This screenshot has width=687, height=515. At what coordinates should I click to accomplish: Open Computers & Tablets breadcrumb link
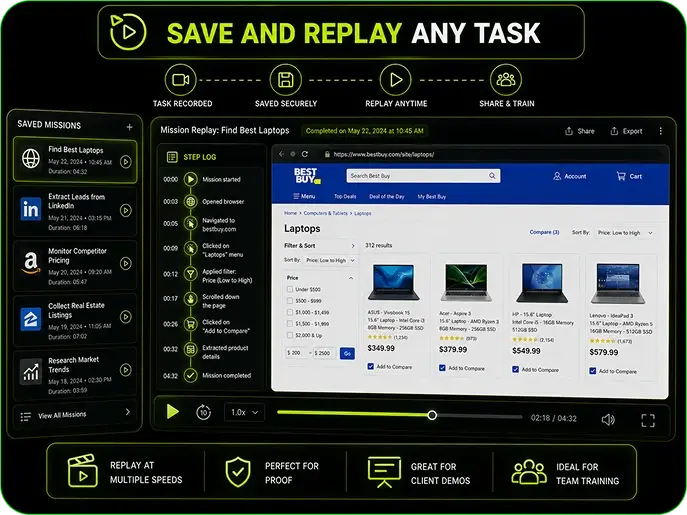(326, 213)
